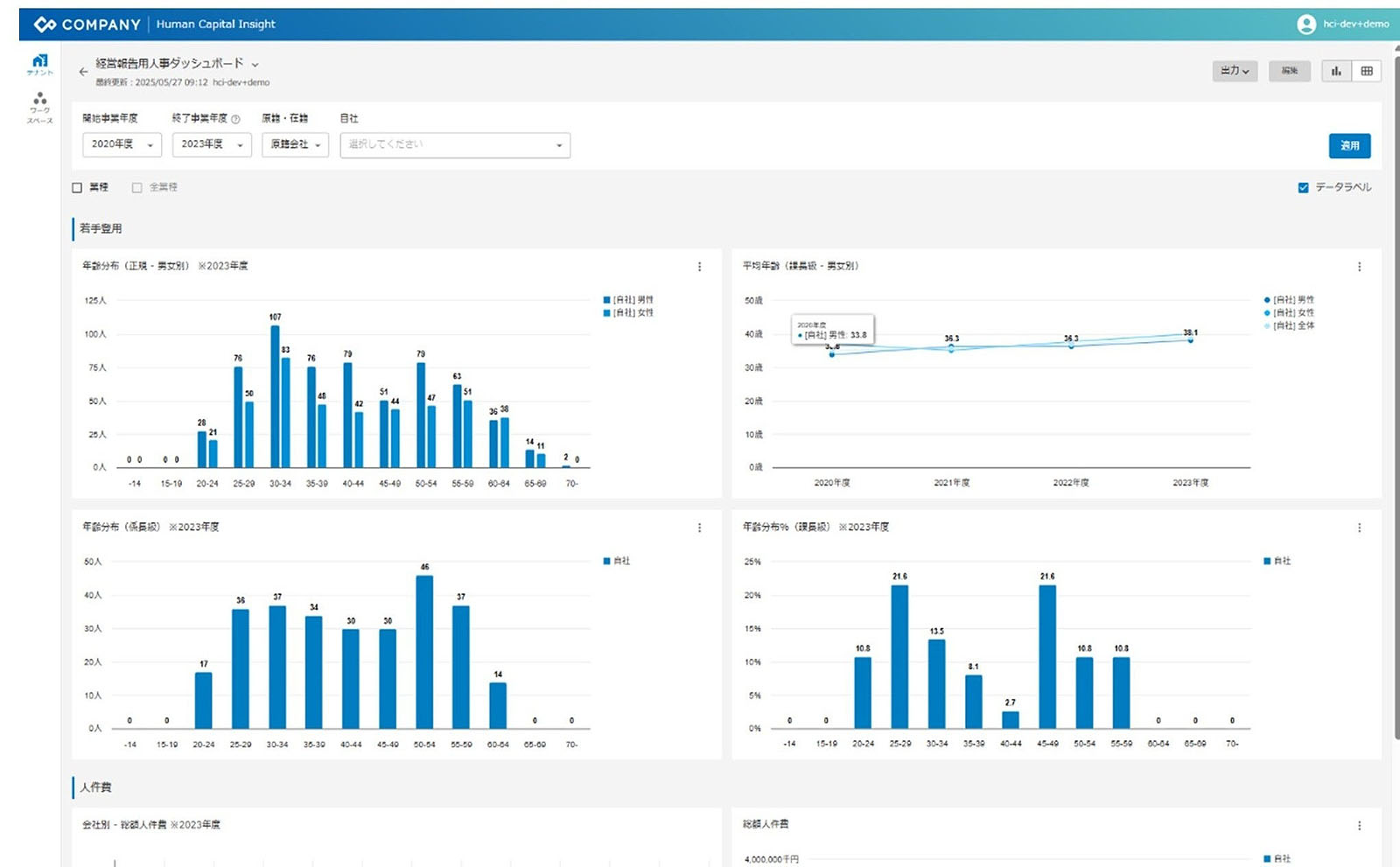The height and width of the screenshot is (867, 1400).
Task: Switch to bar chart view icon
Action: [1336, 71]
